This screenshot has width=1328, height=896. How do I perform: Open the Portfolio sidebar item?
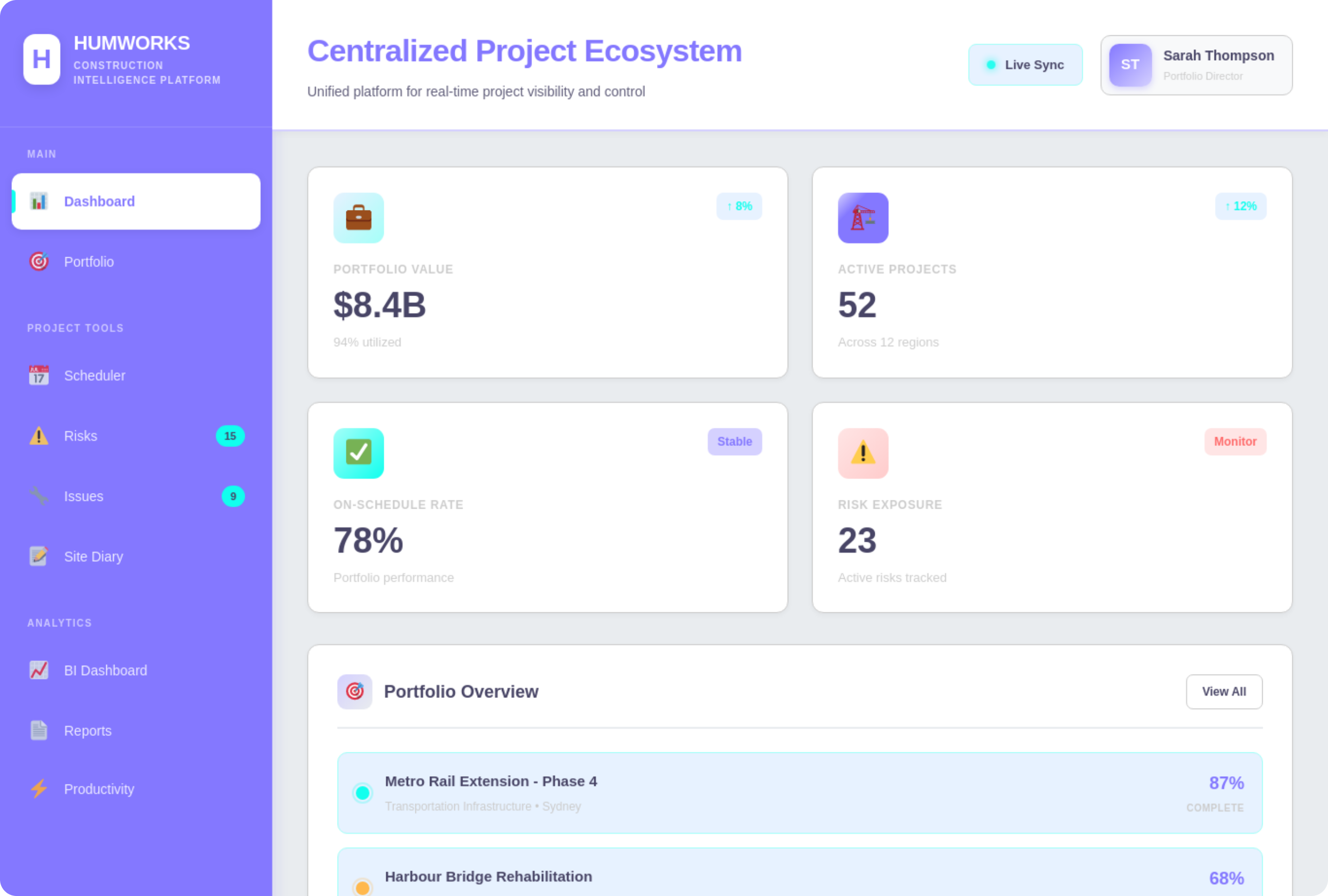89,262
